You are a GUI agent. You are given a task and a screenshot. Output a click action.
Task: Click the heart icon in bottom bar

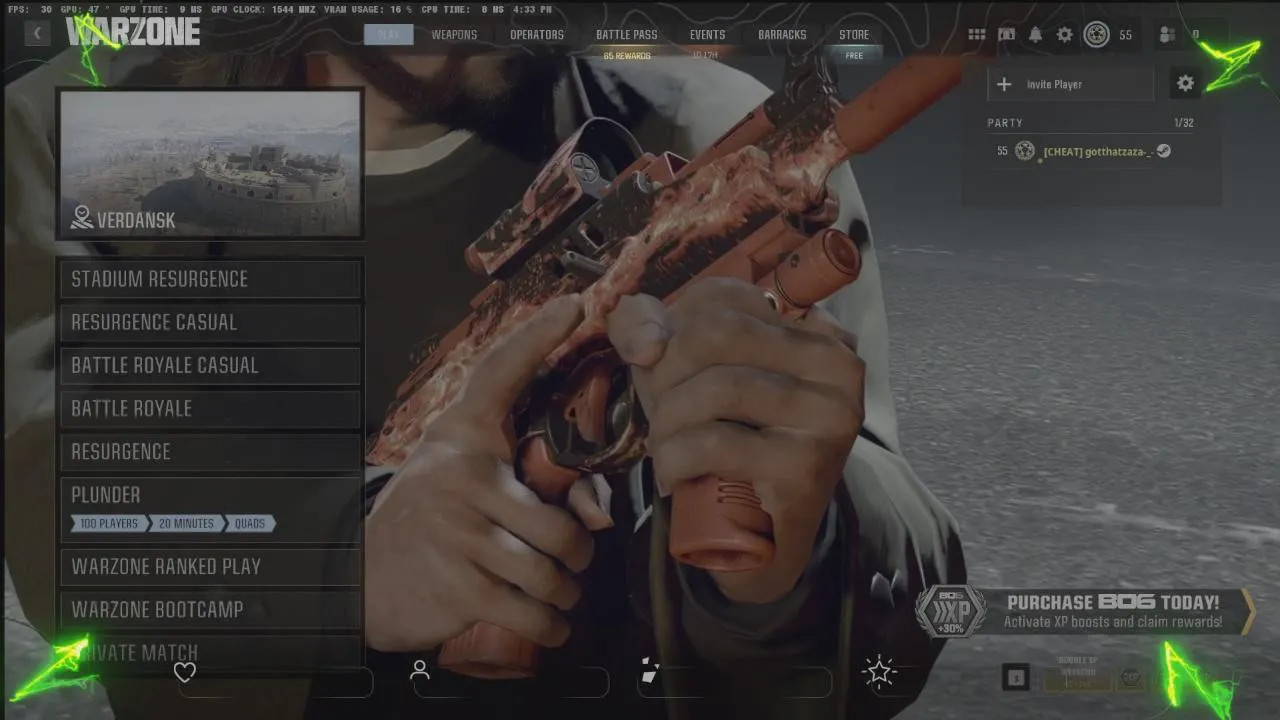(185, 672)
